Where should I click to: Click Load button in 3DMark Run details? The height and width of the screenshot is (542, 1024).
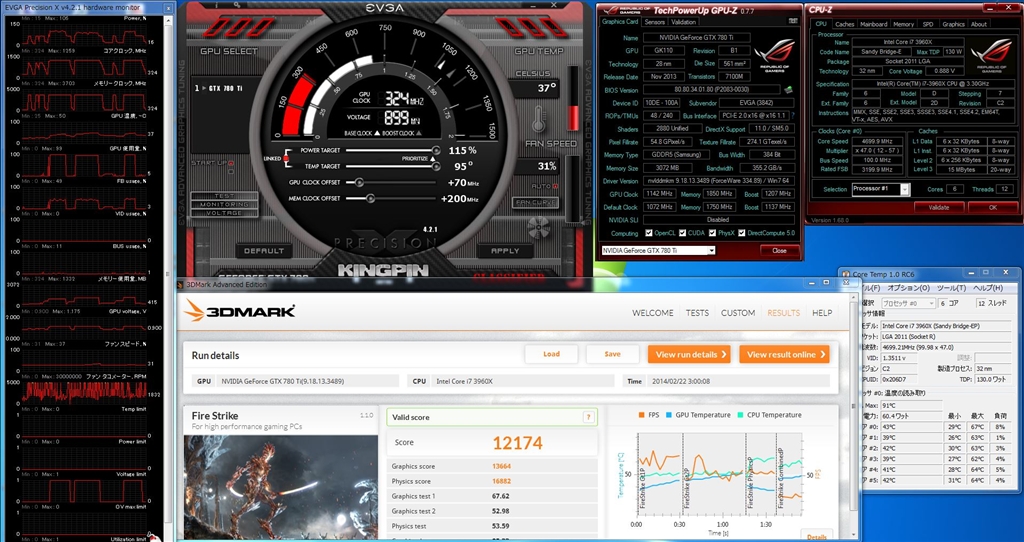tap(551, 354)
